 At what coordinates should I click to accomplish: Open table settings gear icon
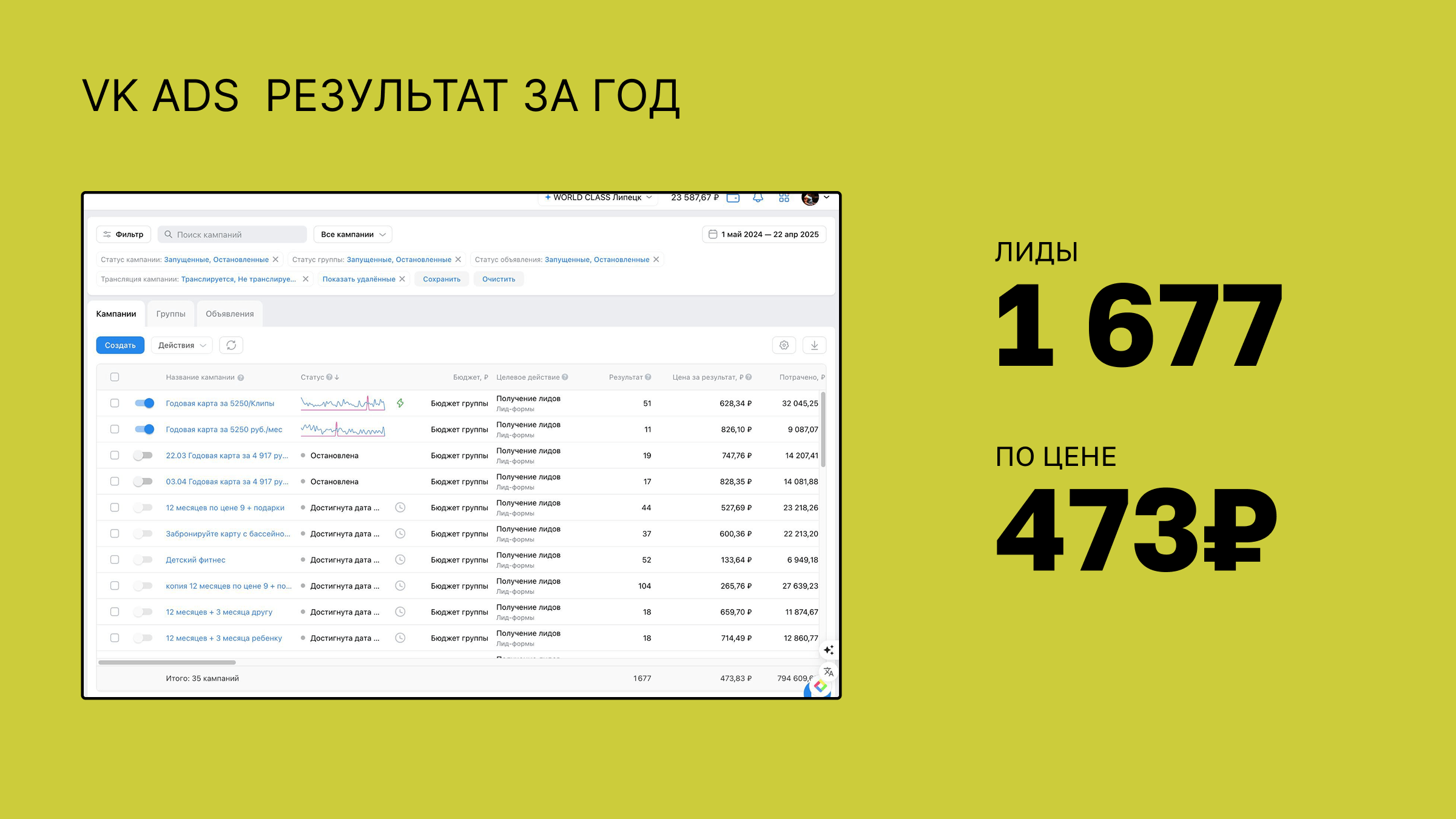784,345
